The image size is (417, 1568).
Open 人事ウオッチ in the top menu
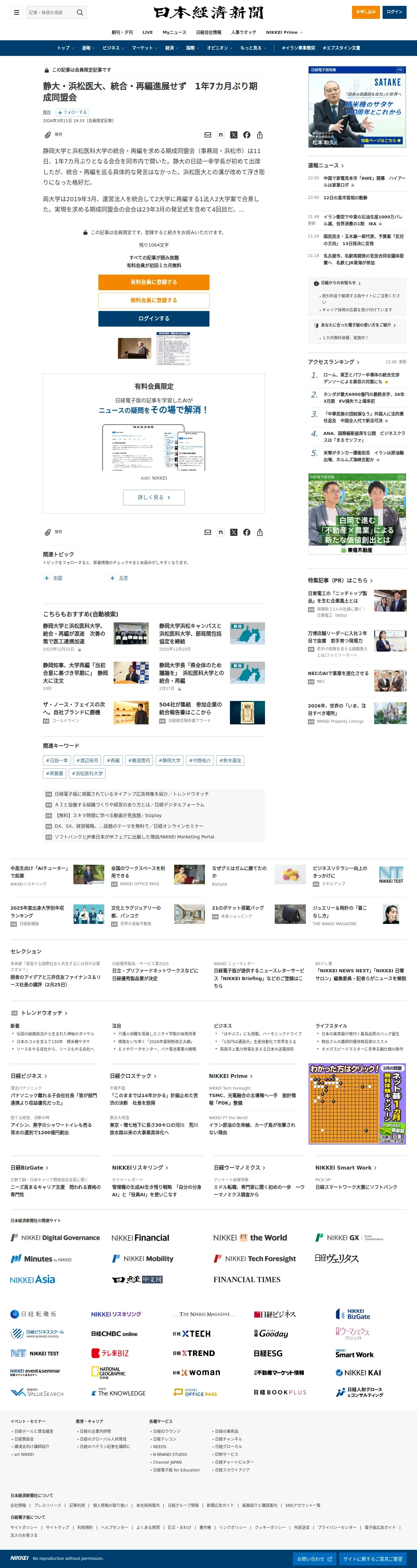[x=244, y=32]
